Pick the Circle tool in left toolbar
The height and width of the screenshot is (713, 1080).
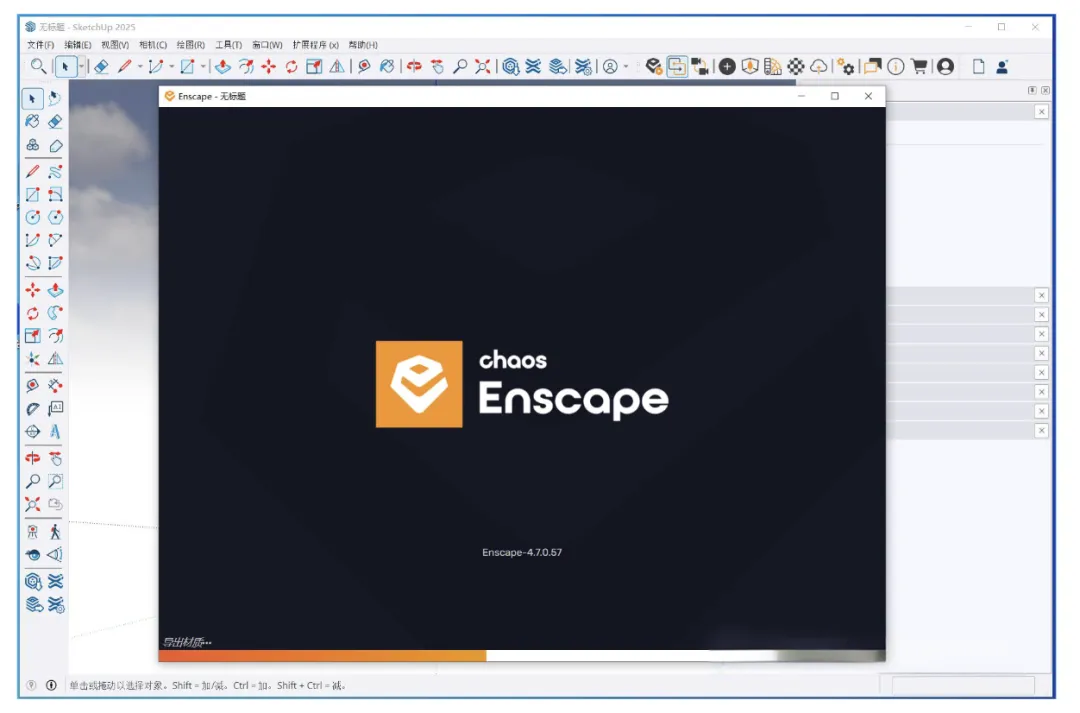point(32,217)
